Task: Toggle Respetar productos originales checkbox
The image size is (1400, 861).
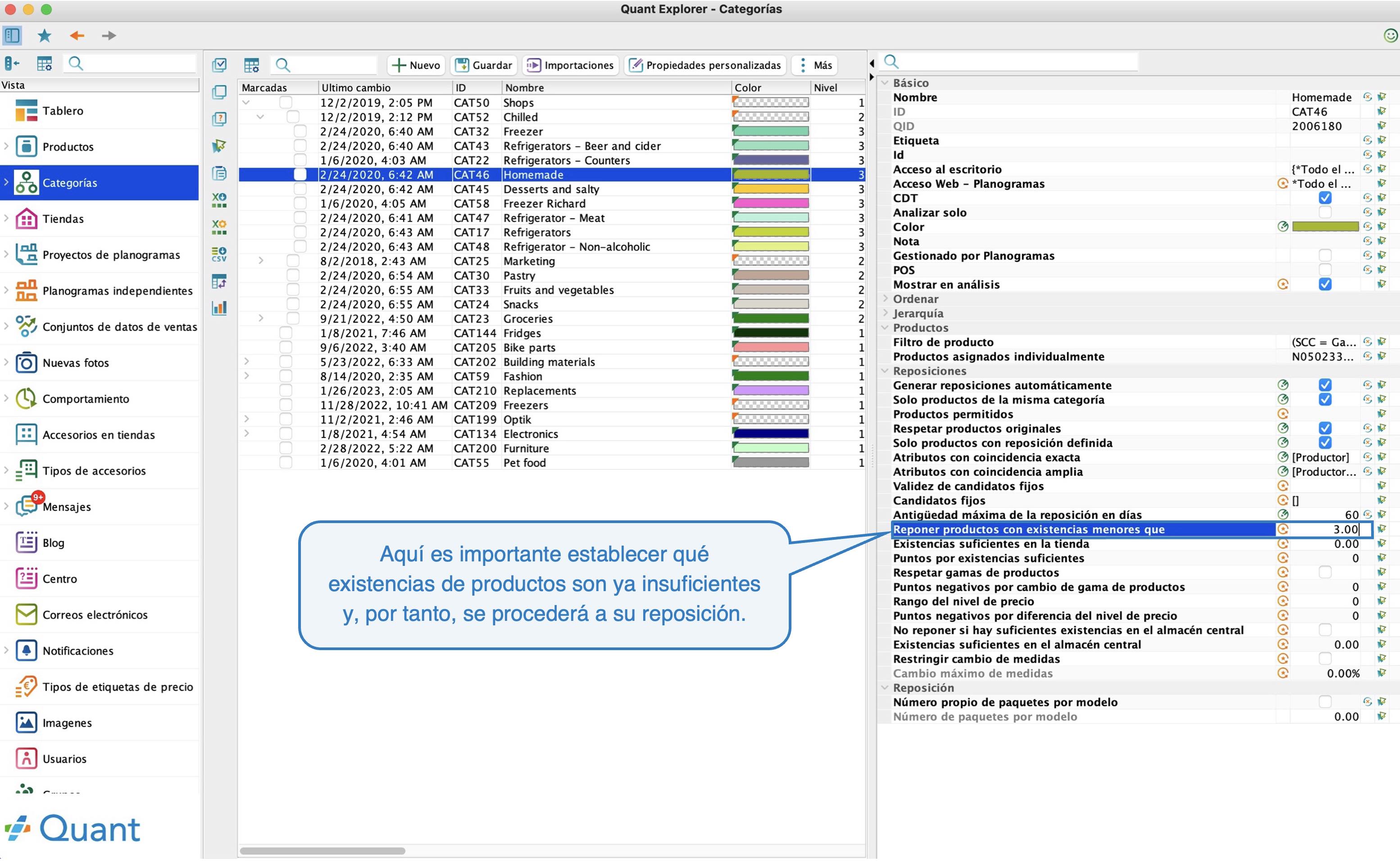Action: pyautogui.click(x=1325, y=428)
